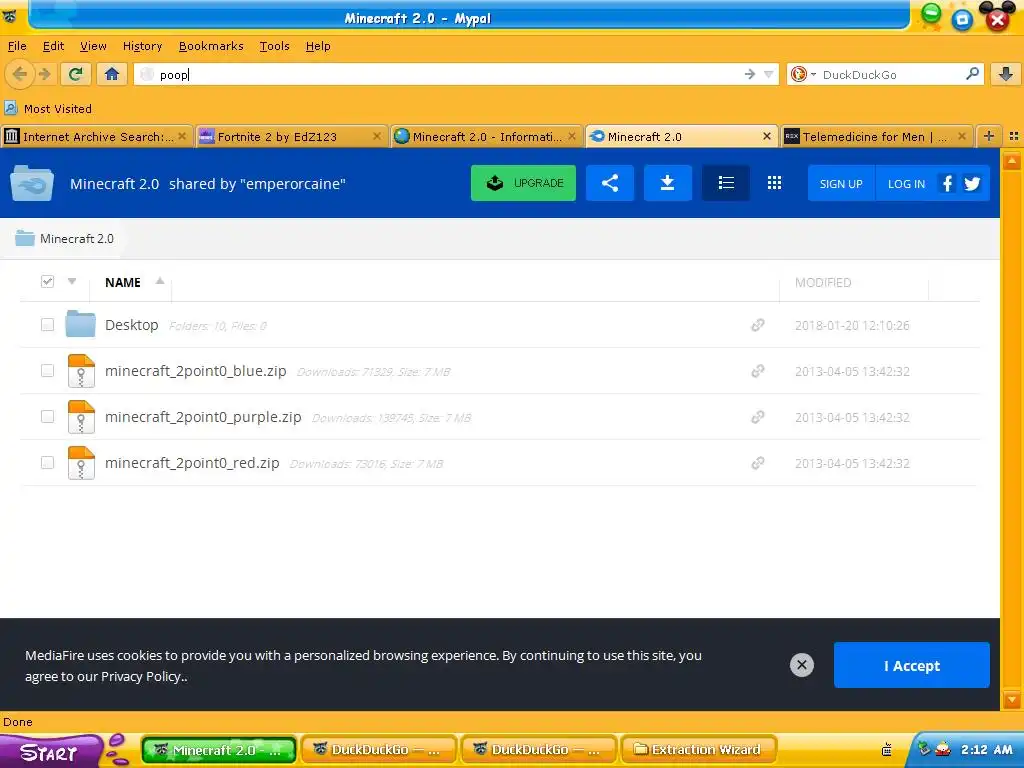
Task: Tick the checkbox for the Desktop folder
Action: click(47, 325)
